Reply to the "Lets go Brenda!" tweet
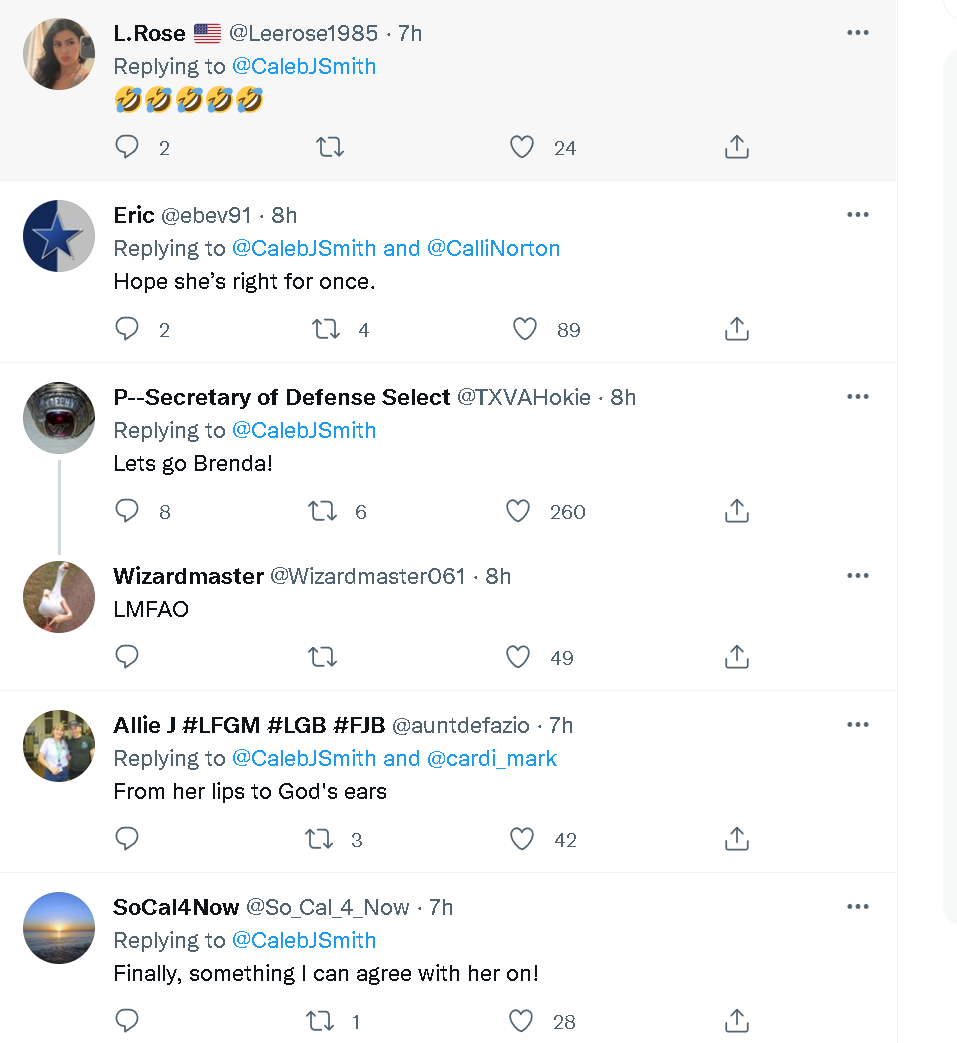Viewport: 957px width, 1043px height. [127, 512]
